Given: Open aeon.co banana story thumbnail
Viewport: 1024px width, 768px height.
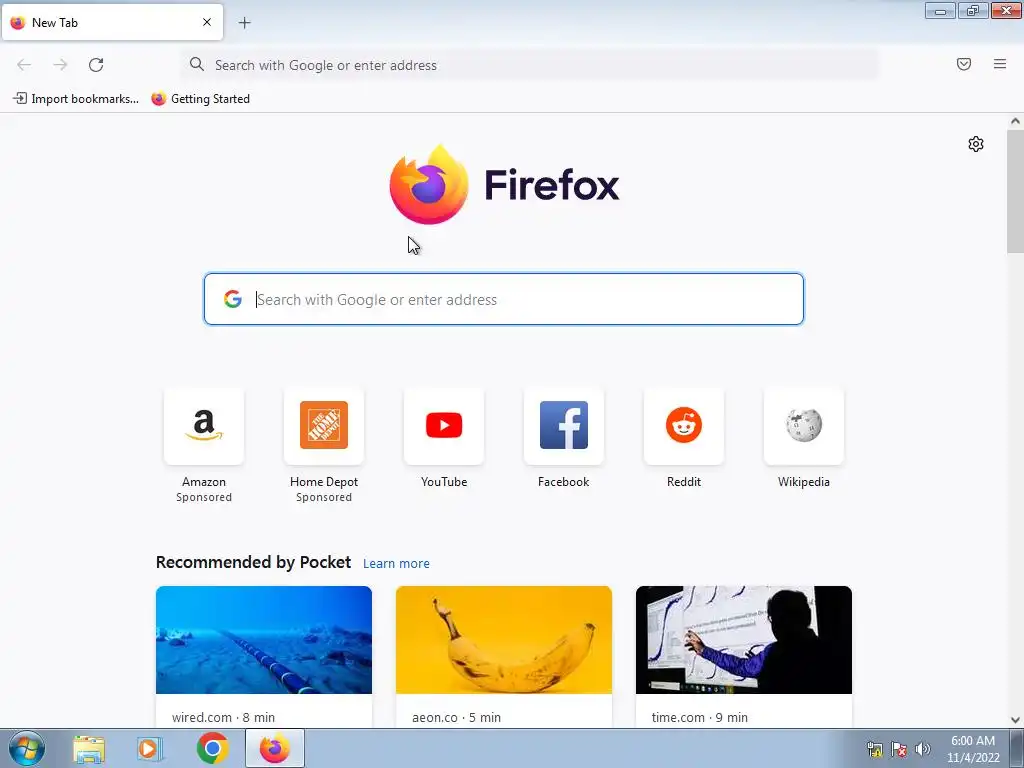Looking at the screenshot, I should [504, 640].
